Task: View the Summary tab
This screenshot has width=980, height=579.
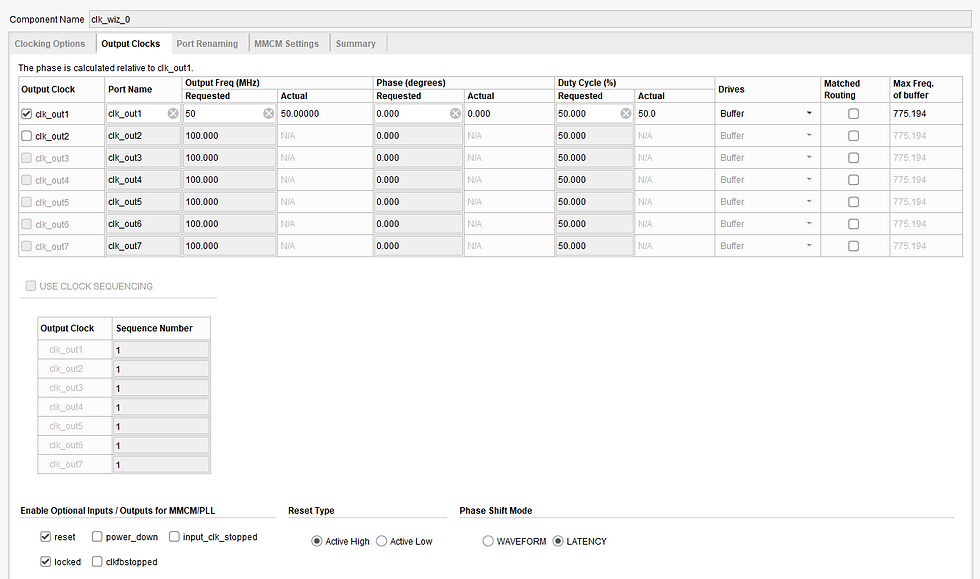Action: coord(356,44)
